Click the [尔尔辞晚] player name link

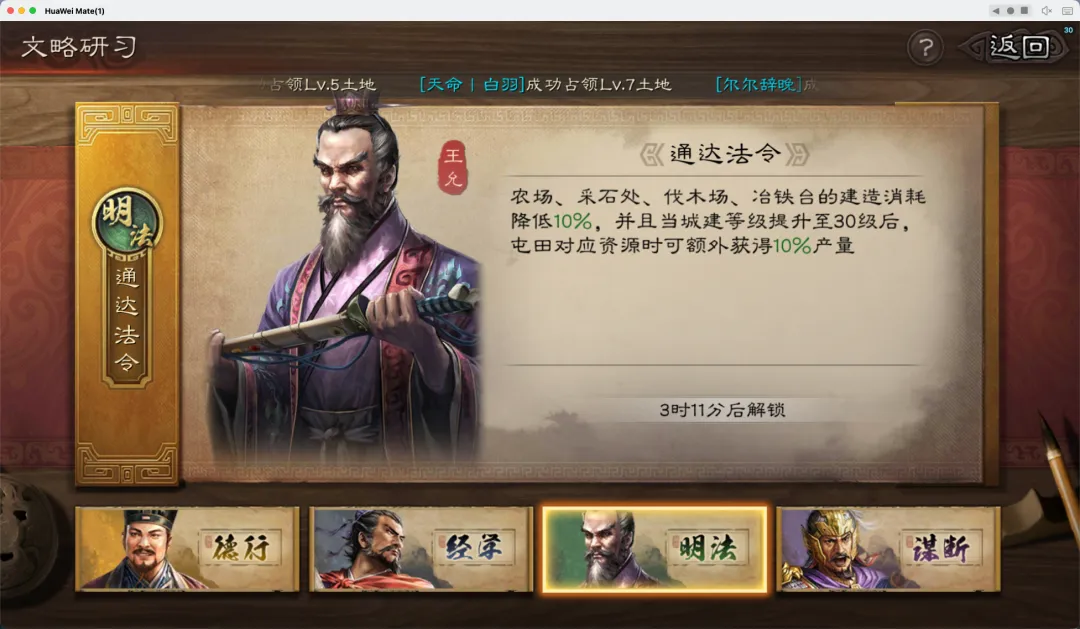point(758,84)
